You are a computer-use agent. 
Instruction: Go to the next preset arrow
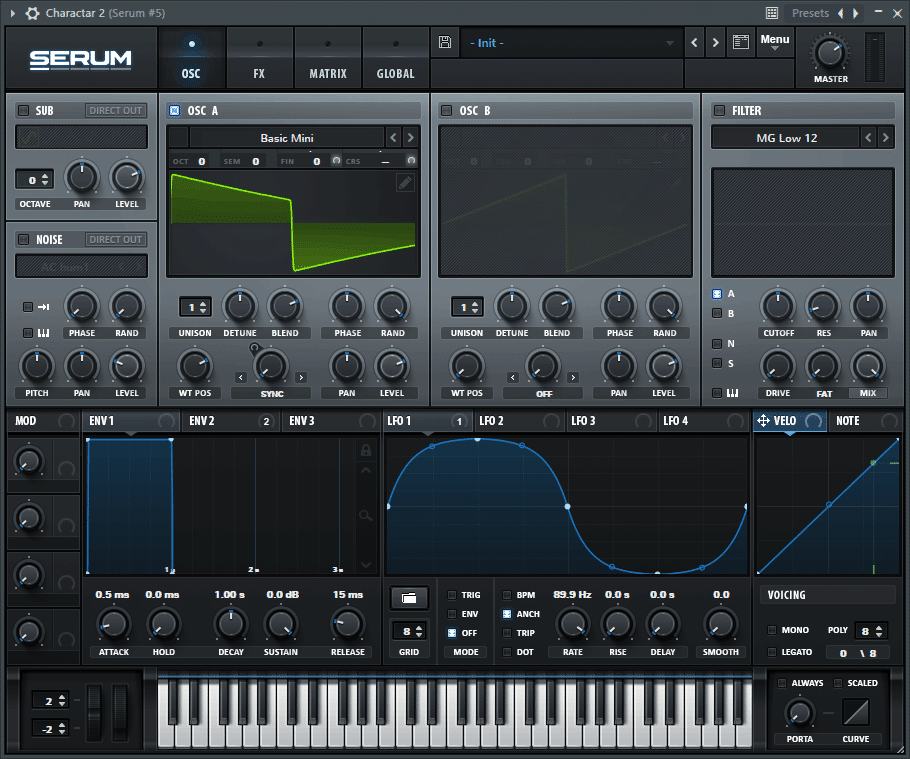(x=716, y=42)
